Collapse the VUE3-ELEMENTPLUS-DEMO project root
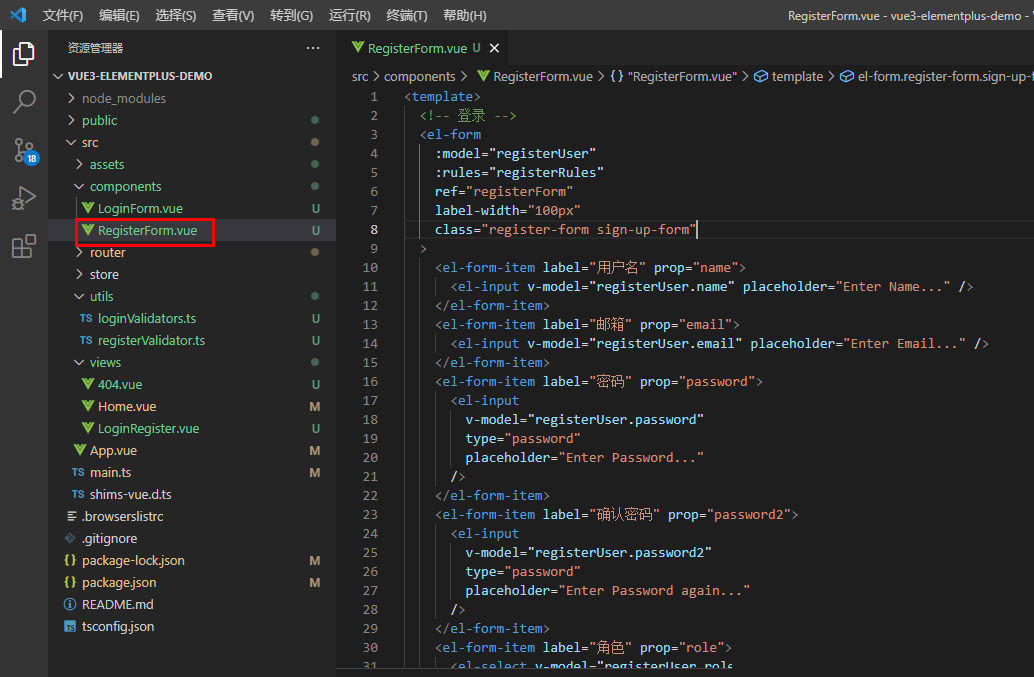Image resolution: width=1034 pixels, height=677 pixels. 139,76
